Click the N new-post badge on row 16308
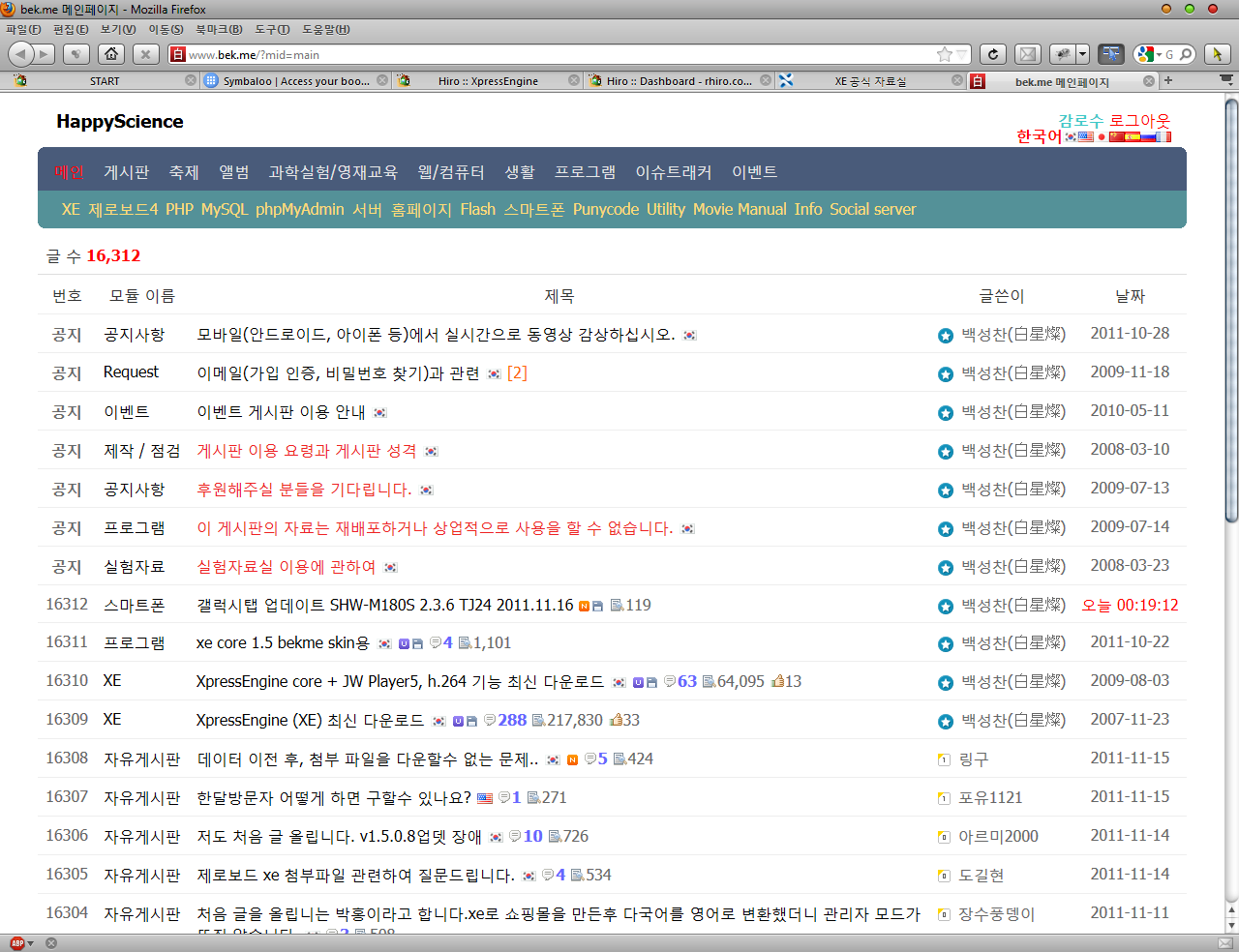This screenshot has height=952, width=1239. tap(572, 760)
